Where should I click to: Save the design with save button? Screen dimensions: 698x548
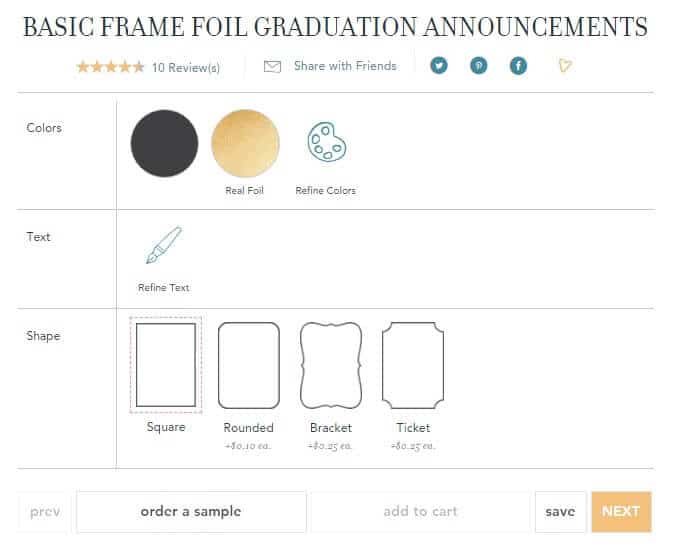(x=560, y=511)
